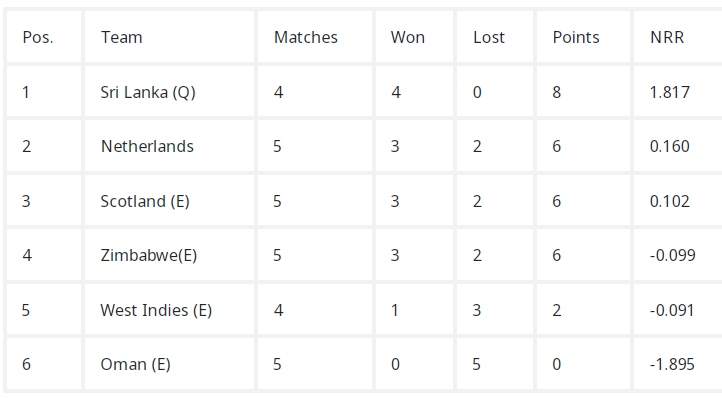This screenshot has width=722, height=398.
Task: Click the Netherlands team cell
Action: (x=169, y=146)
